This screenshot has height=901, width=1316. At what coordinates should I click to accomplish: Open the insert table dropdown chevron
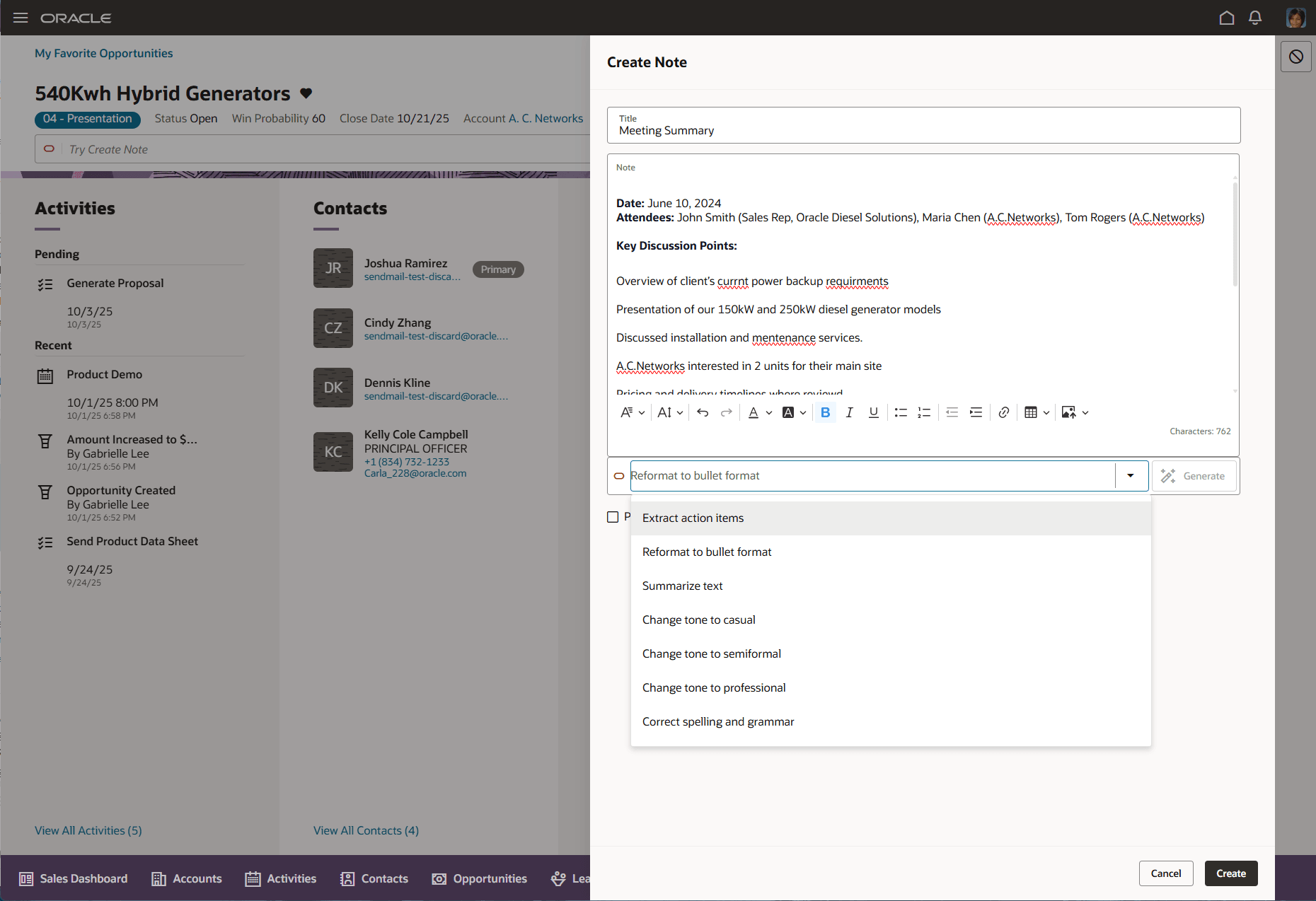coord(1046,412)
